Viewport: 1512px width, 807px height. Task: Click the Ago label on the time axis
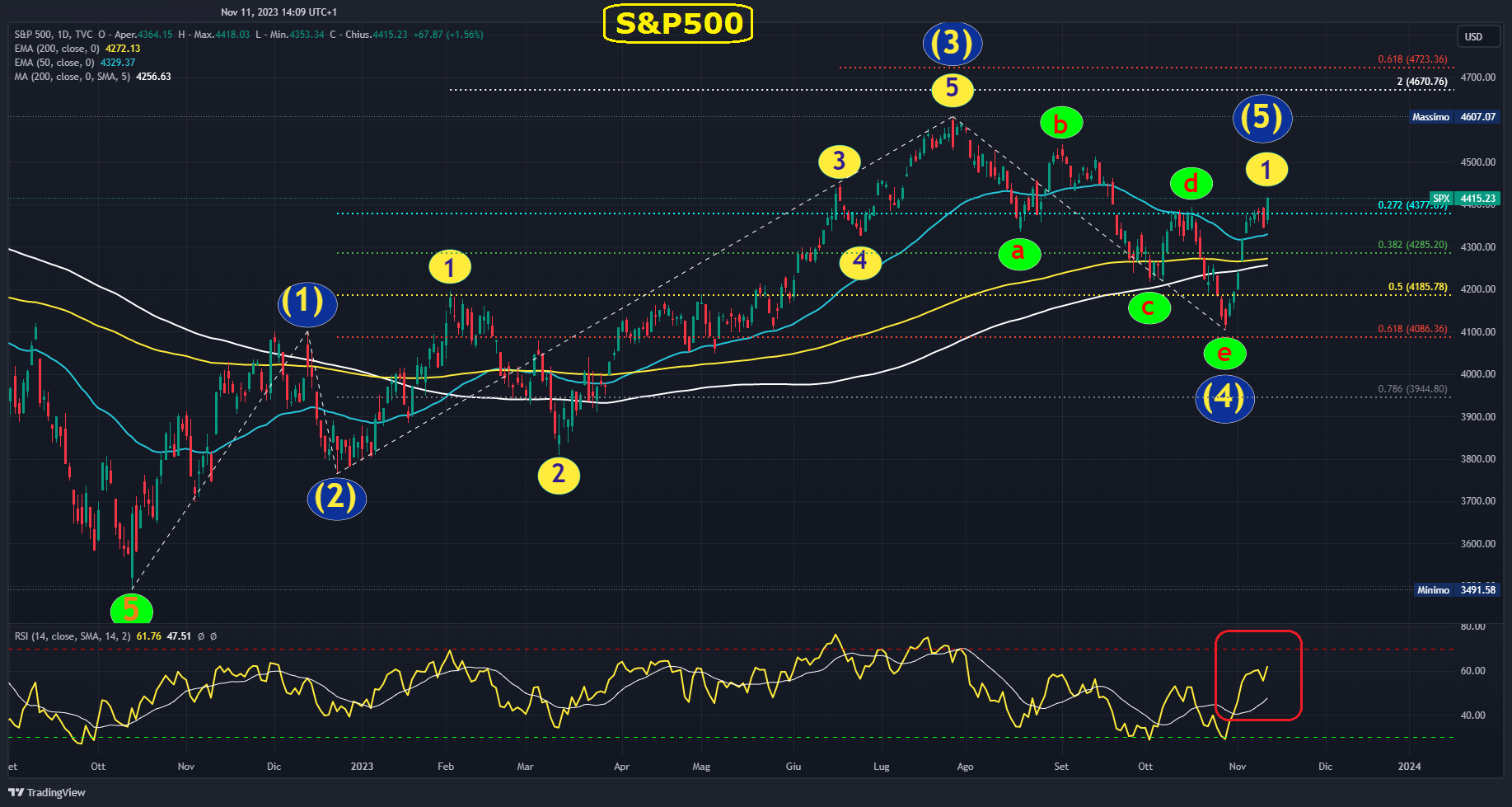click(966, 767)
